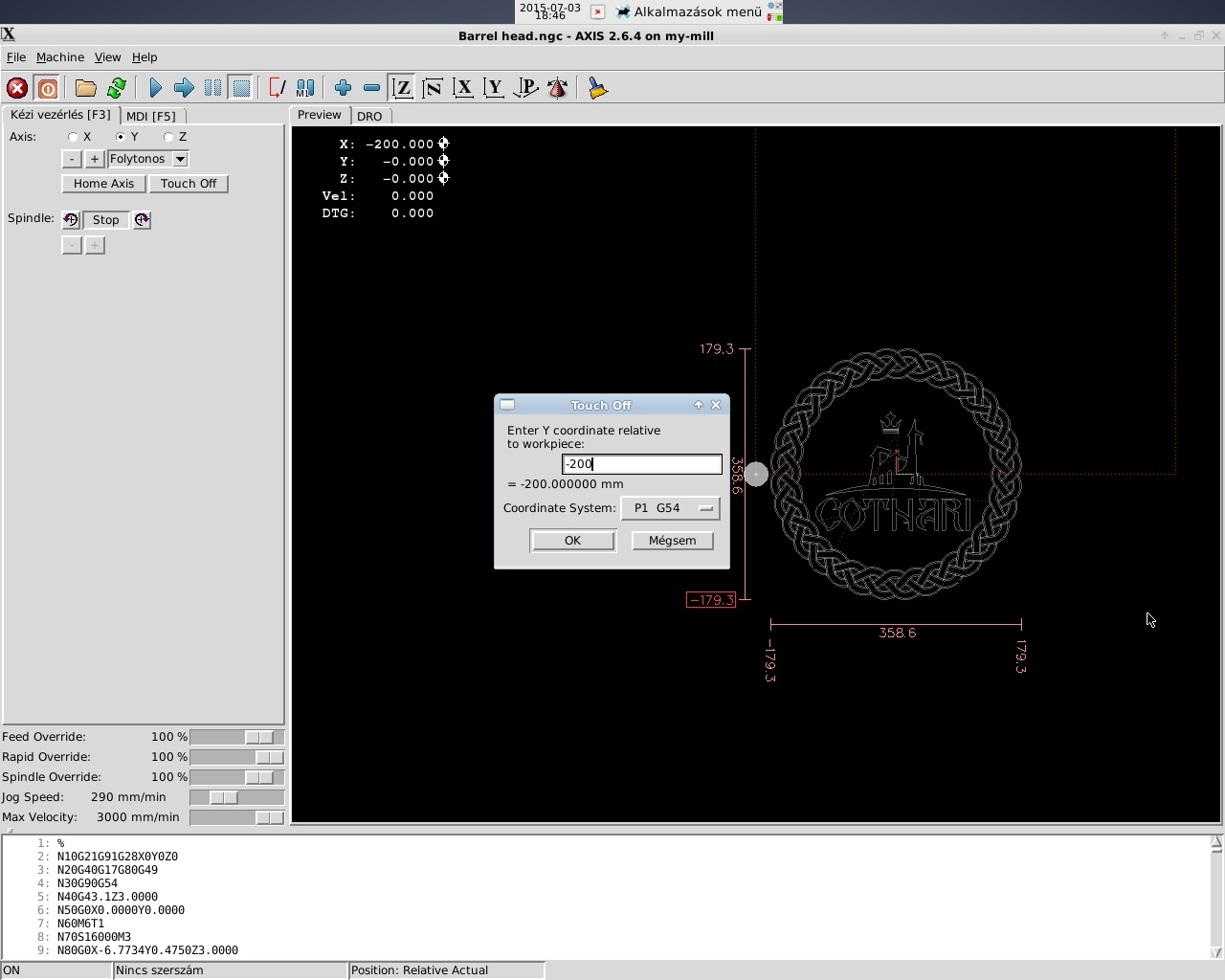Zoom in the preview
This screenshot has width=1225, height=980.
[x=343, y=88]
